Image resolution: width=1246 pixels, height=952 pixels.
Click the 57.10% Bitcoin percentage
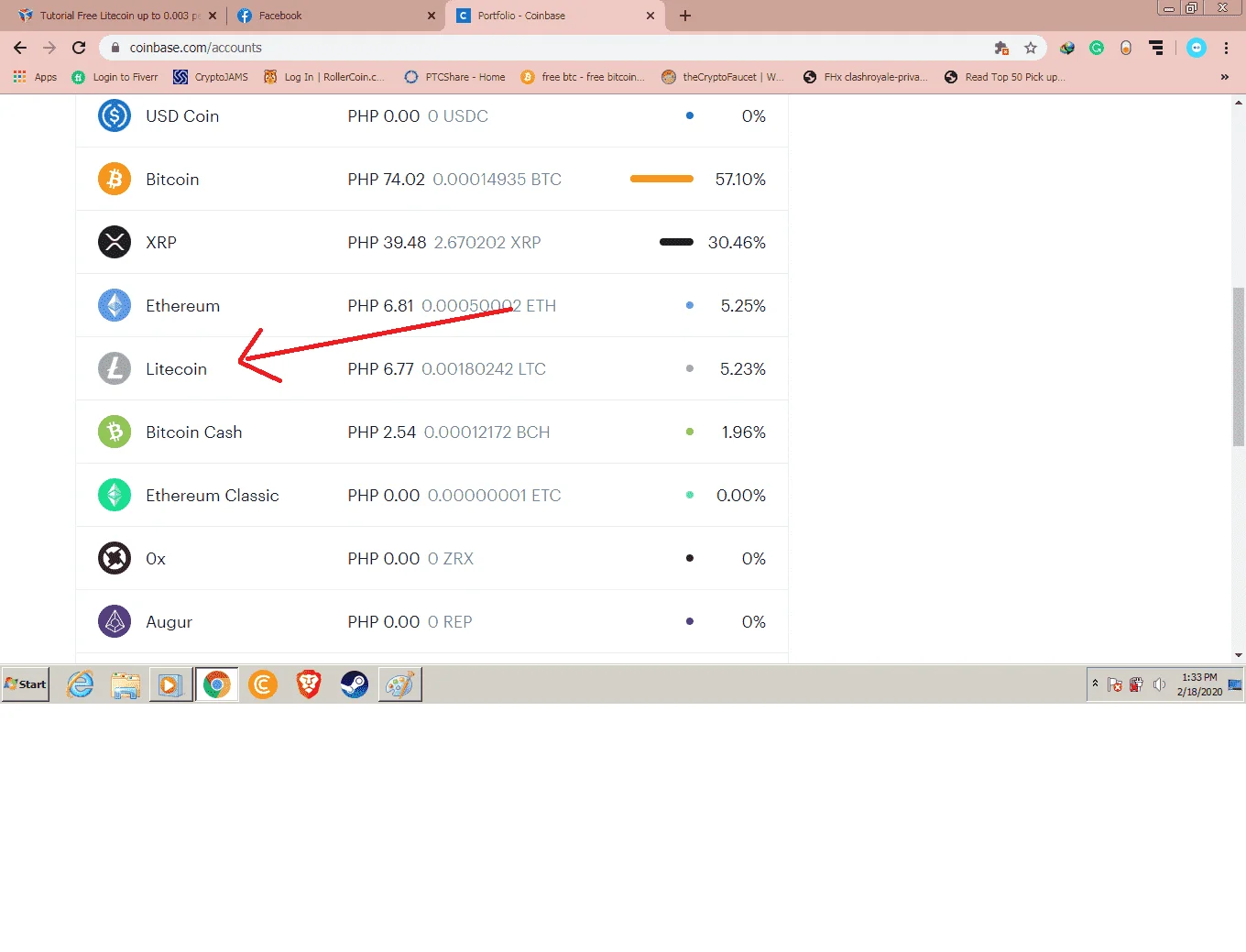pyautogui.click(x=740, y=180)
